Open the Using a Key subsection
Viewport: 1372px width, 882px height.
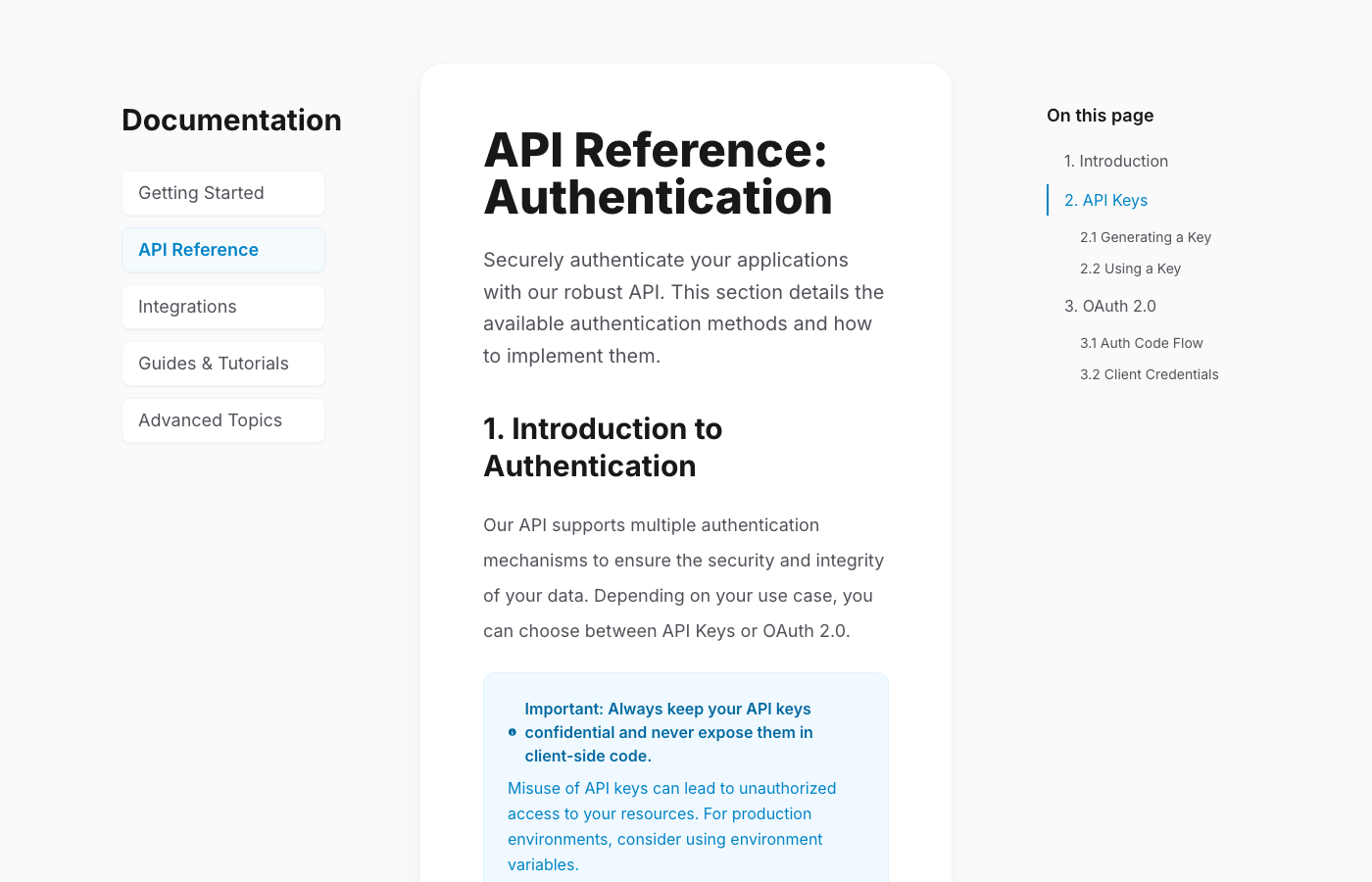(x=1130, y=269)
